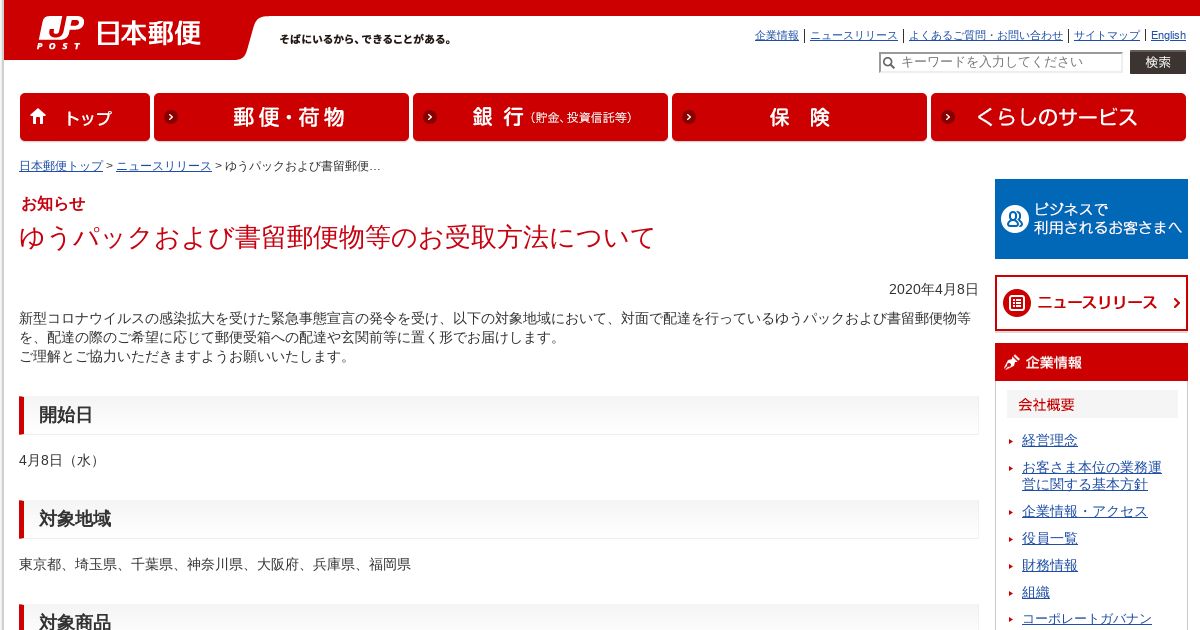
Task: Click the person icon on business banner
Action: (x=1016, y=219)
